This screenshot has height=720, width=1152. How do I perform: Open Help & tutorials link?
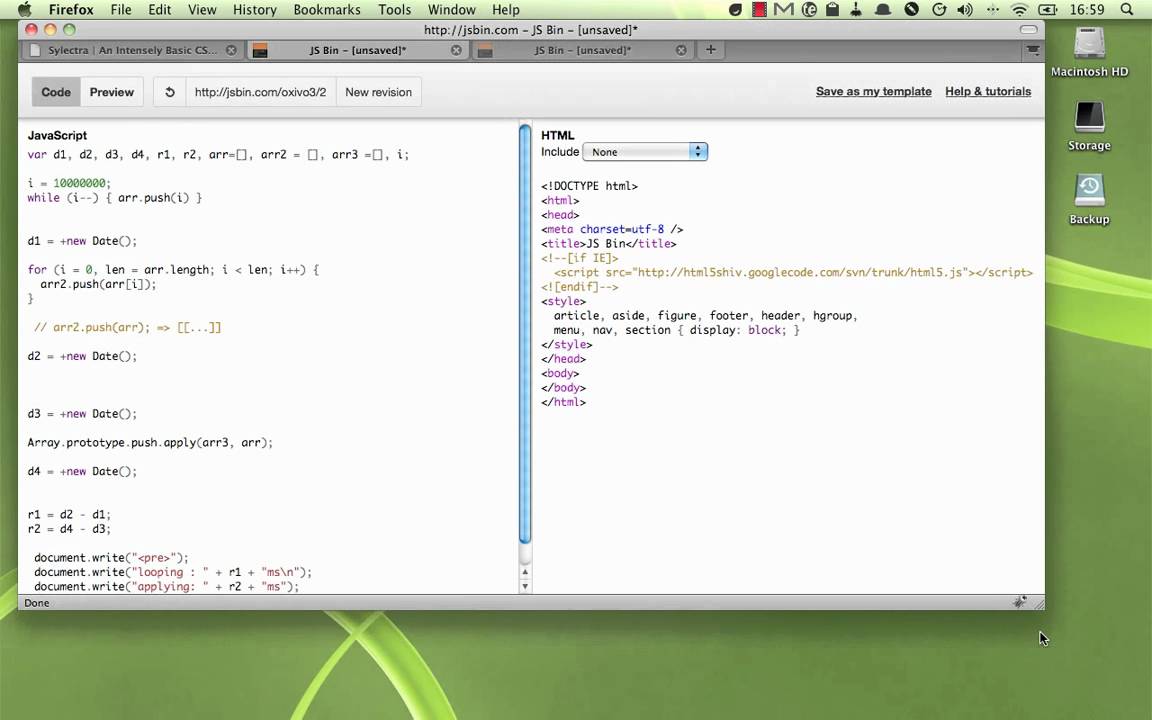(x=988, y=91)
